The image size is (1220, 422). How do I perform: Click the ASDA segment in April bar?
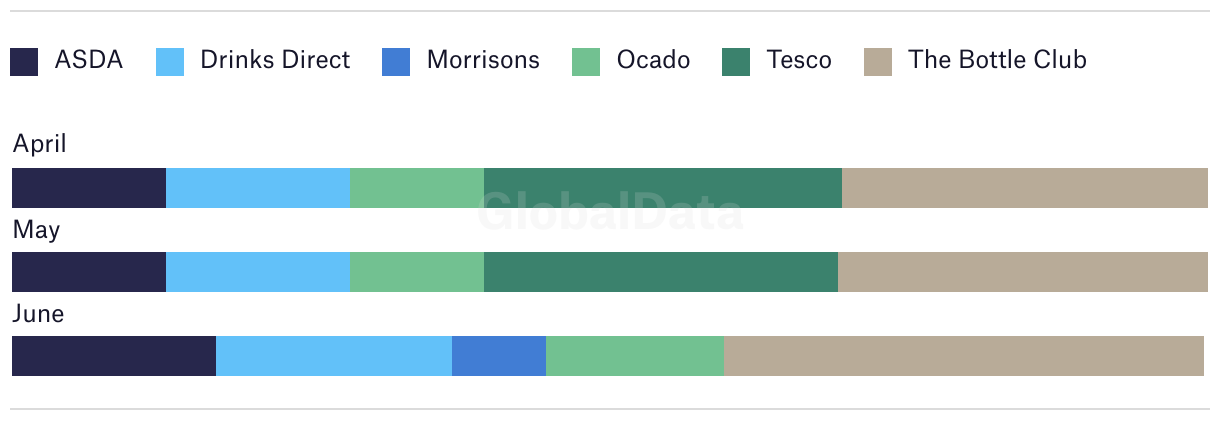(89, 188)
